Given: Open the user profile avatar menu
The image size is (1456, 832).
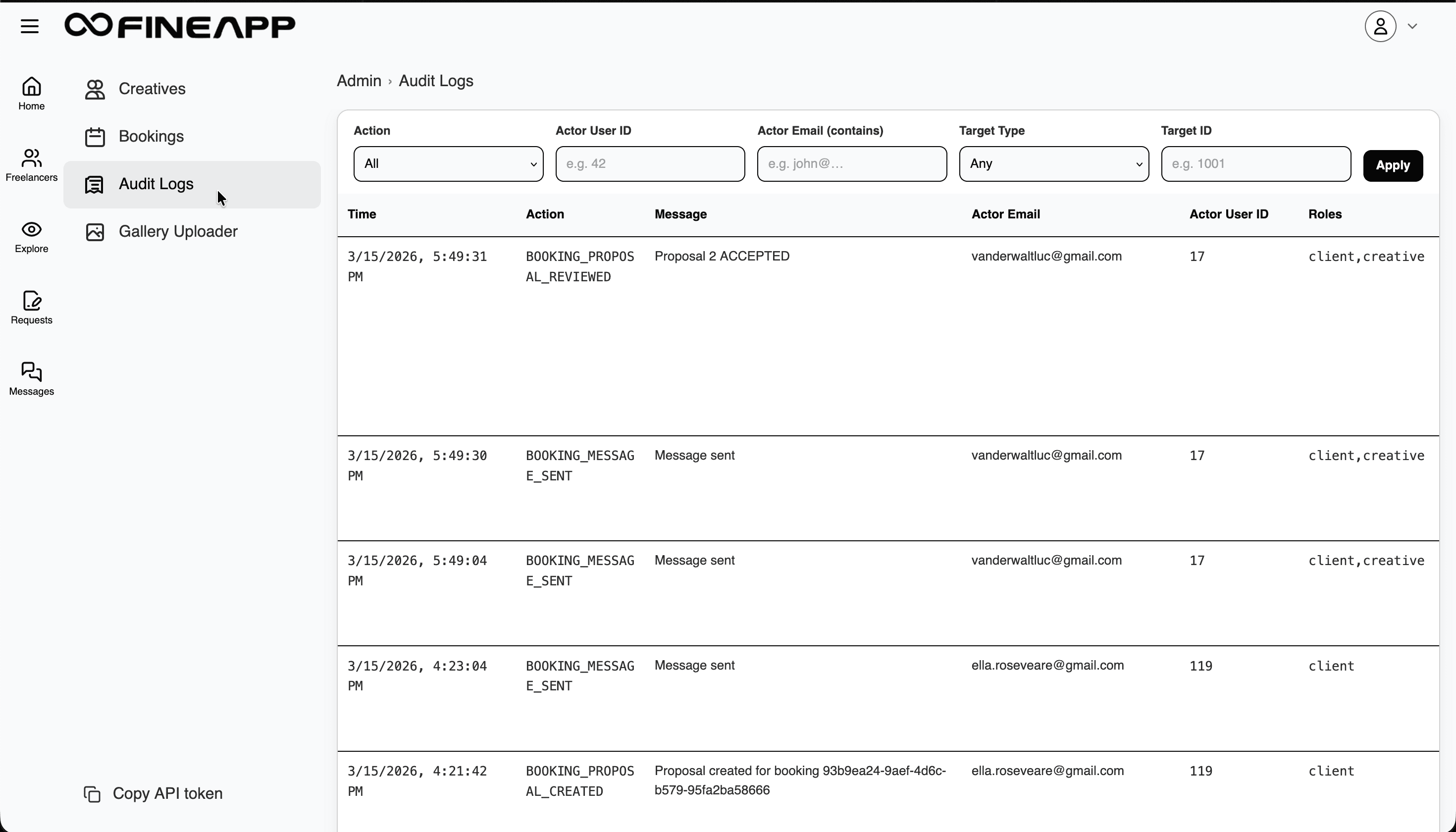Looking at the screenshot, I should click(x=1381, y=26).
